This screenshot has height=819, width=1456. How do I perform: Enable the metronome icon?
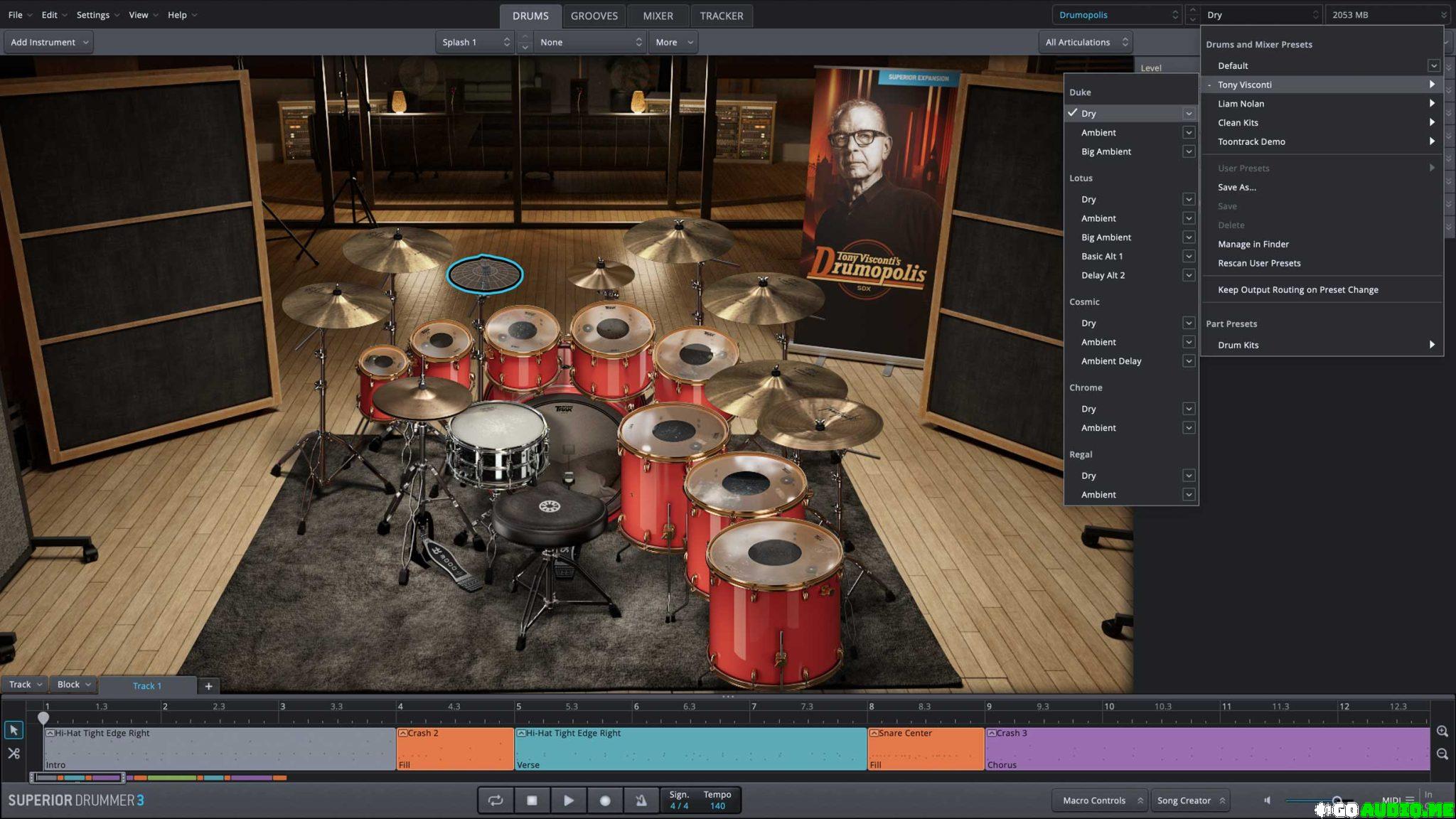coord(641,801)
